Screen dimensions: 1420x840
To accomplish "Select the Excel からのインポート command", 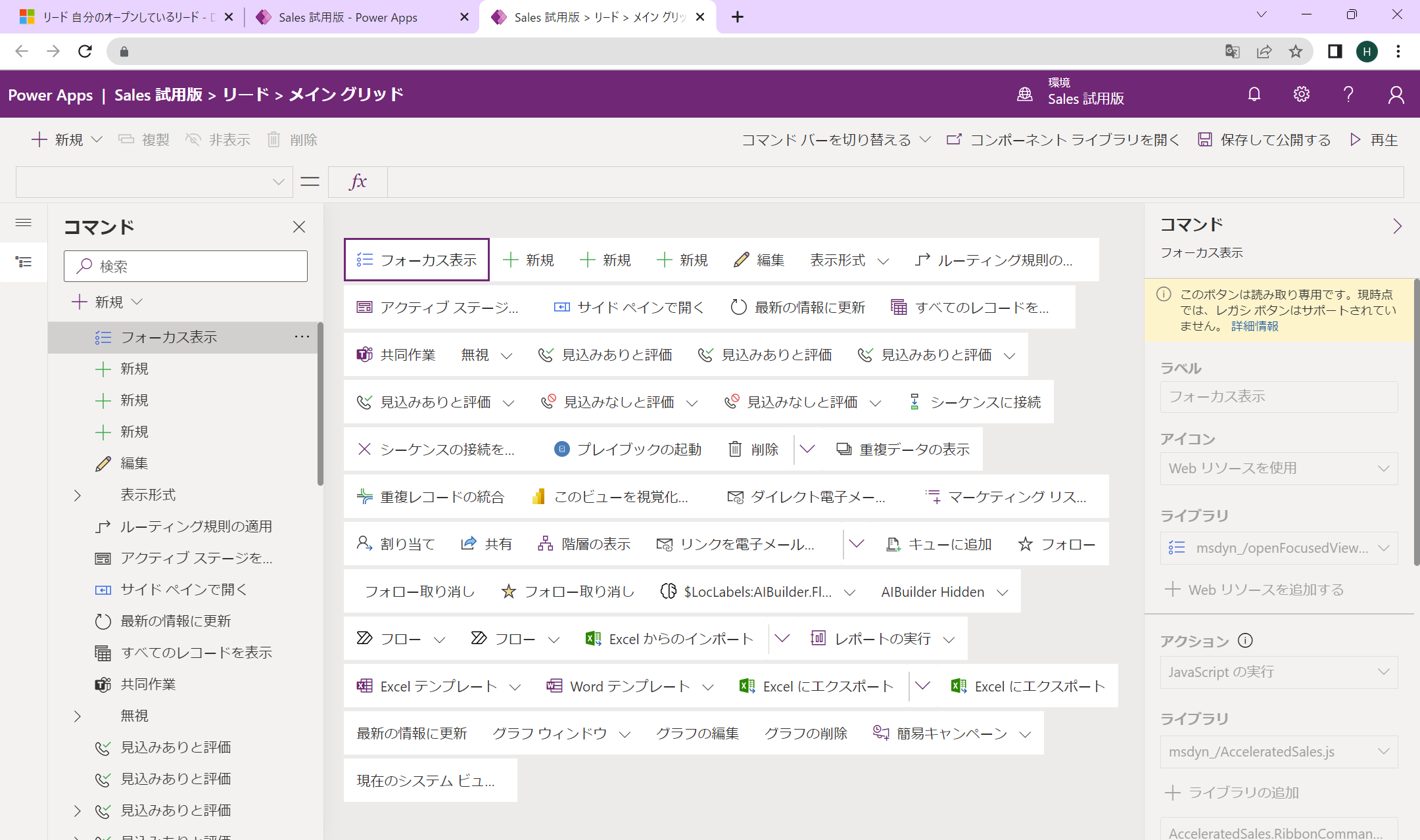I will [669, 639].
